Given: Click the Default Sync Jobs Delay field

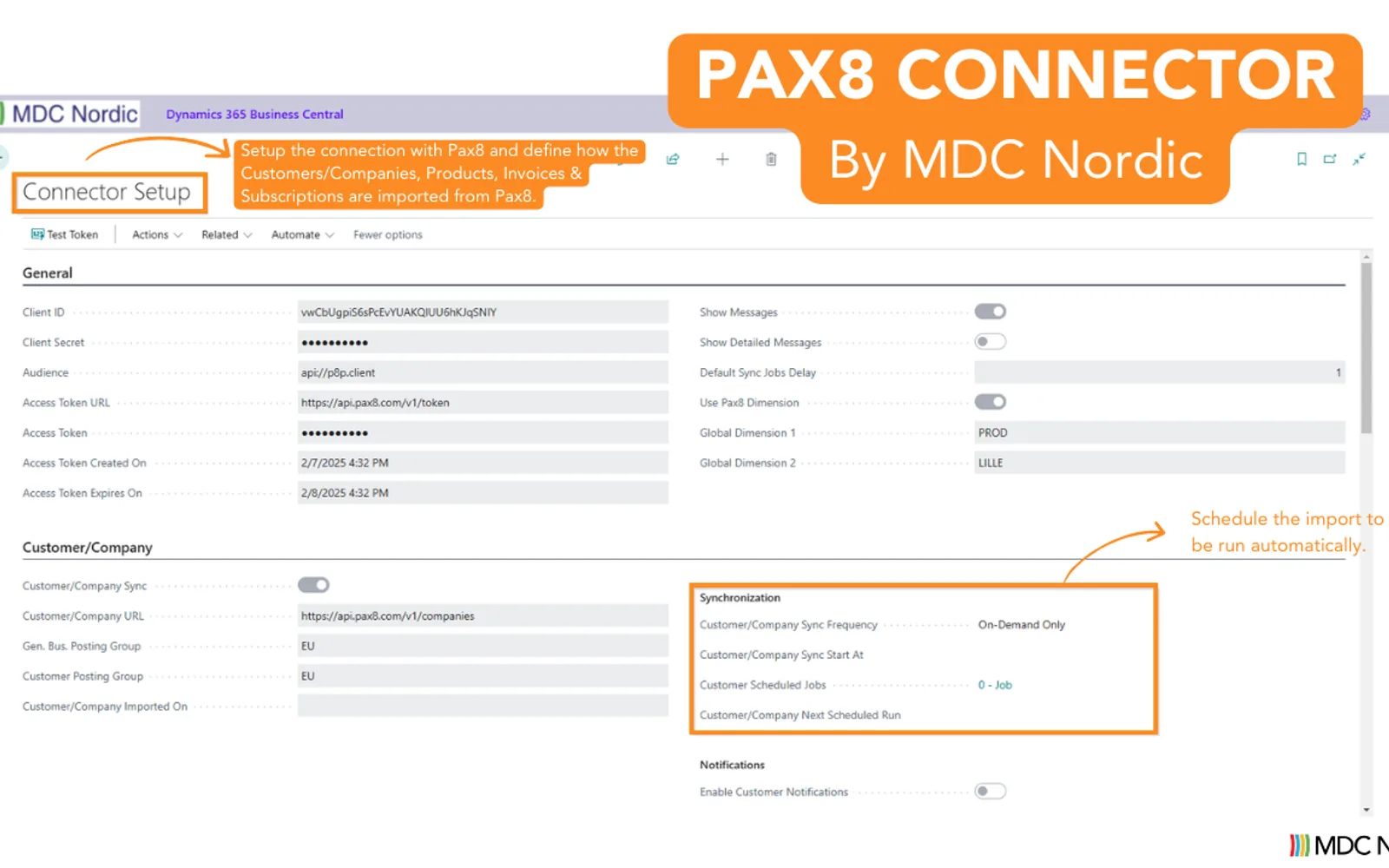Looking at the screenshot, I should click(1160, 372).
